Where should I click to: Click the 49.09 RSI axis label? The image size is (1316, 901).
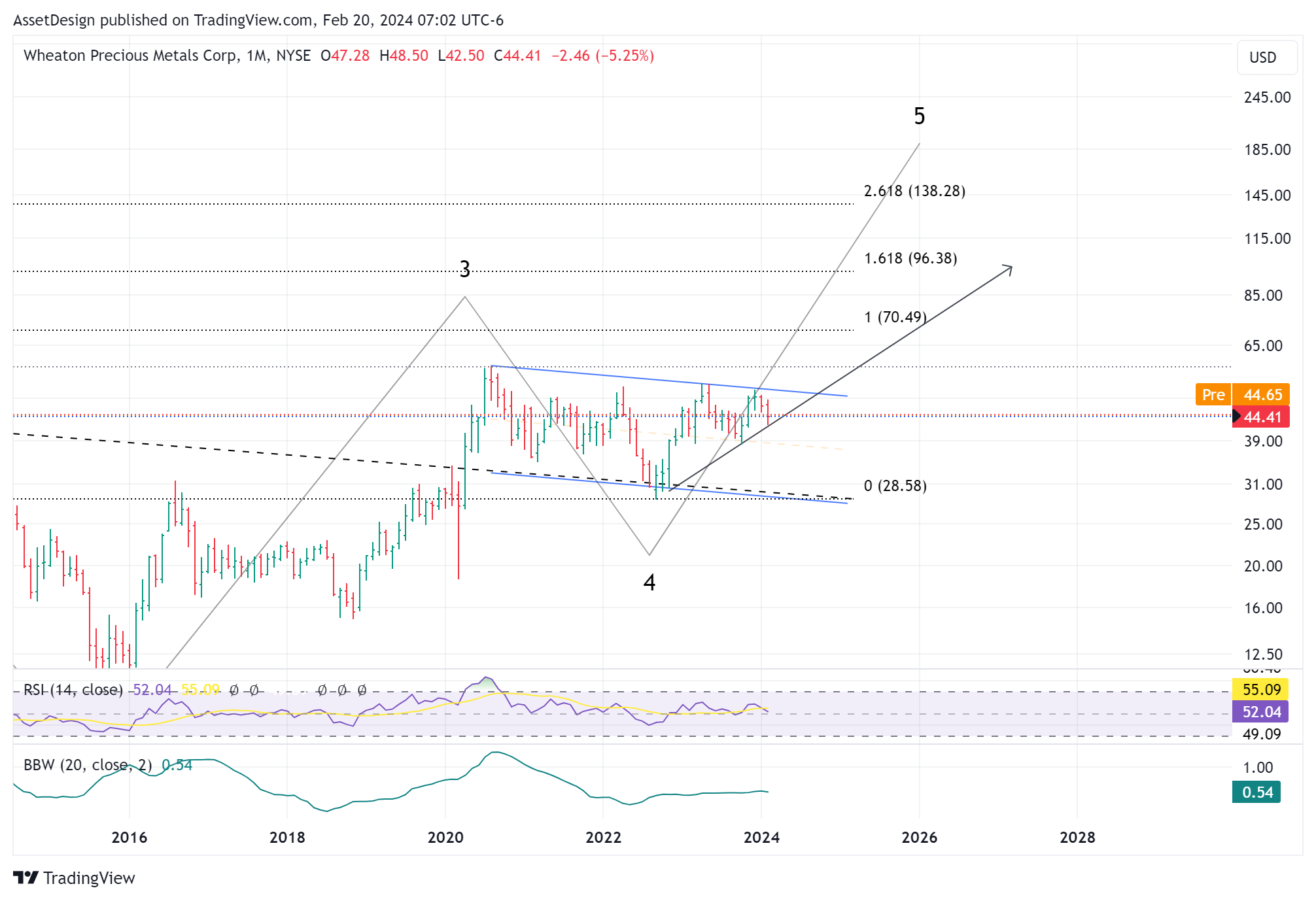(1262, 734)
